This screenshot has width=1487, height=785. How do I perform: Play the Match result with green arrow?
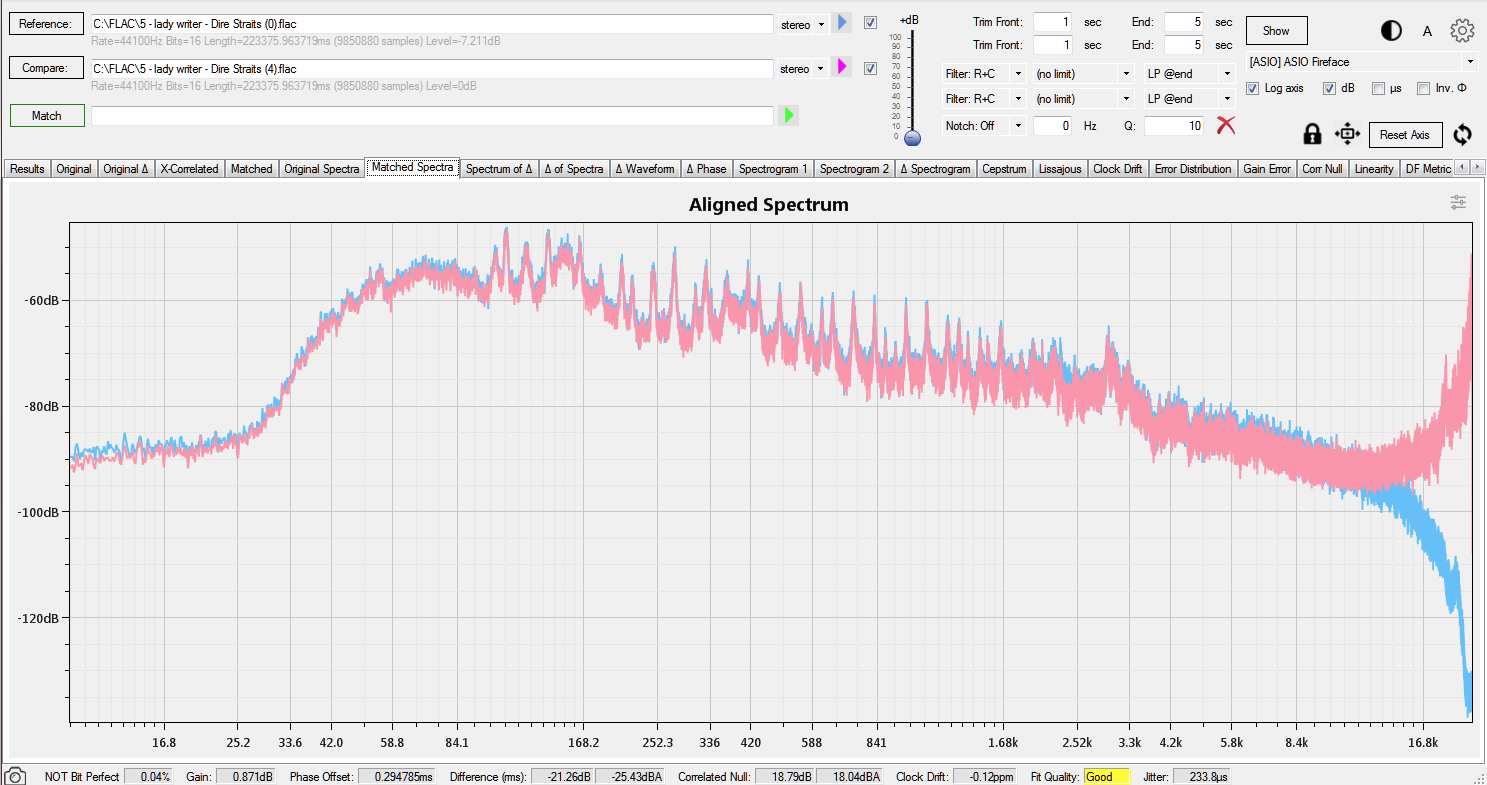(788, 115)
